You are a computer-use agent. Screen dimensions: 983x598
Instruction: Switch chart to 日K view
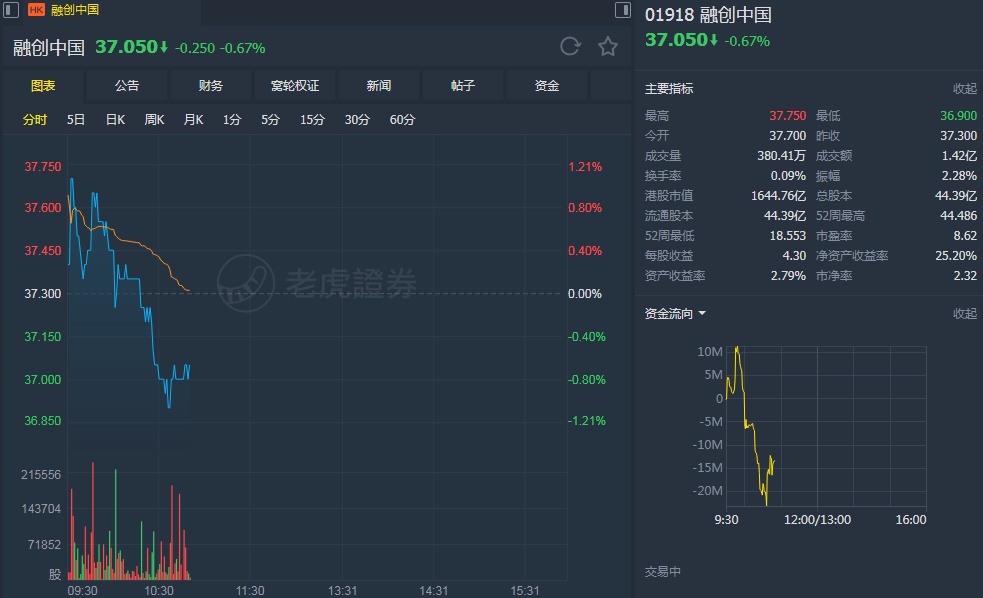(x=115, y=120)
